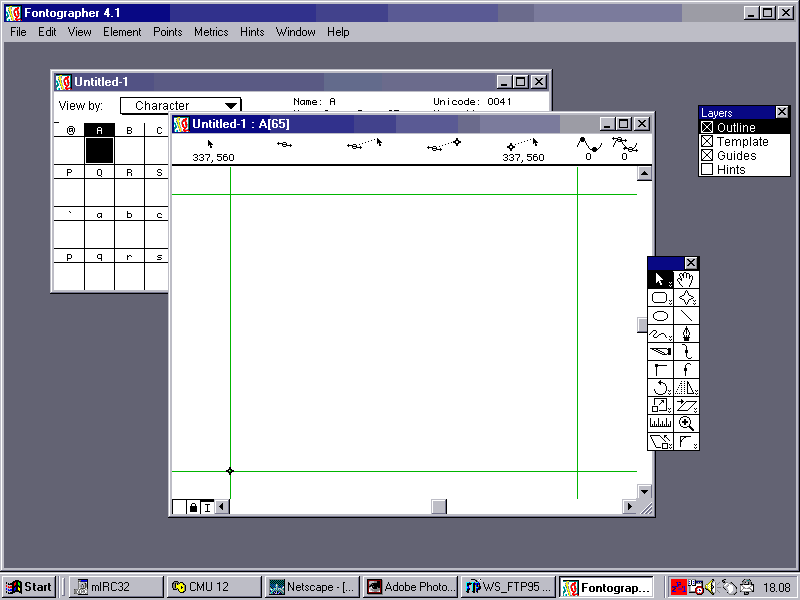Open the Windows Start menu
This screenshot has height=600, width=800.
point(29,587)
